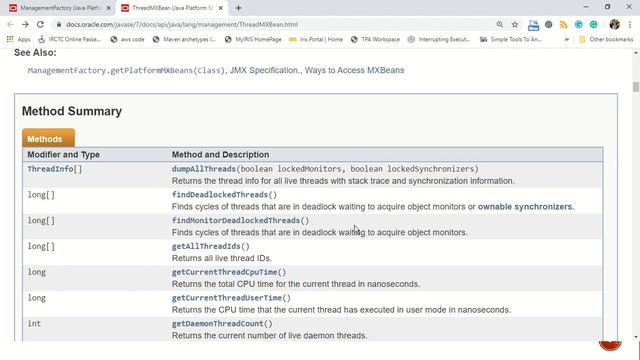Open the MyIRIS HomePage bookmark
640x360 pixels.
click(x=253, y=39)
